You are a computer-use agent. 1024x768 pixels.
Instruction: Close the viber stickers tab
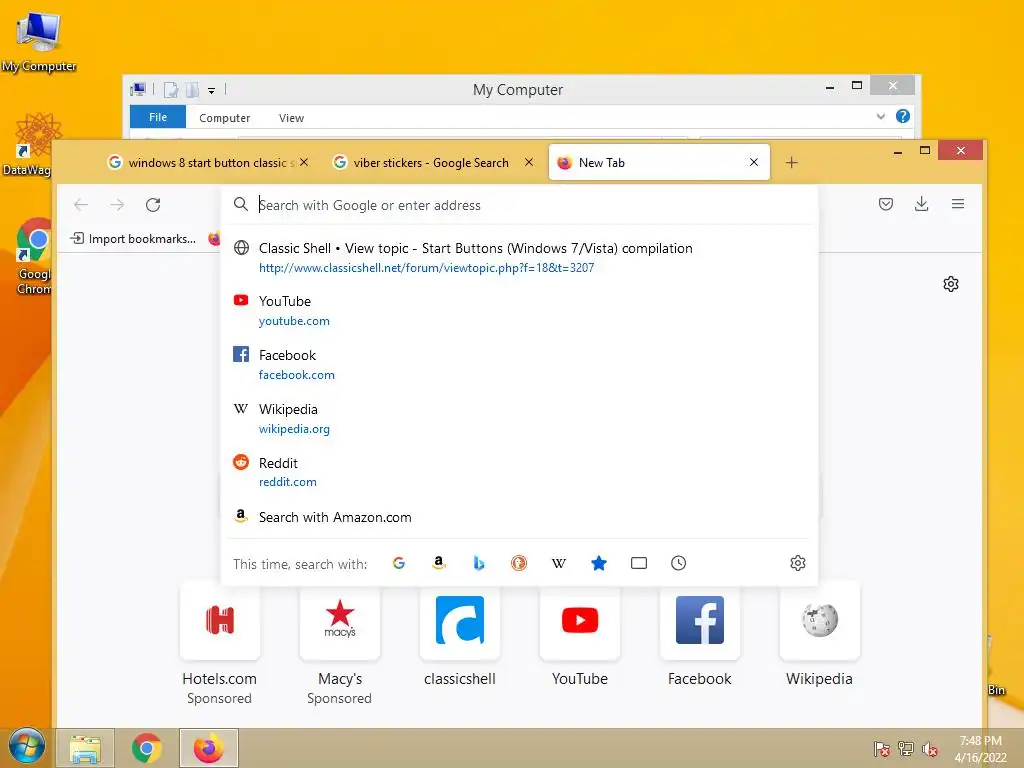[x=529, y=162]
